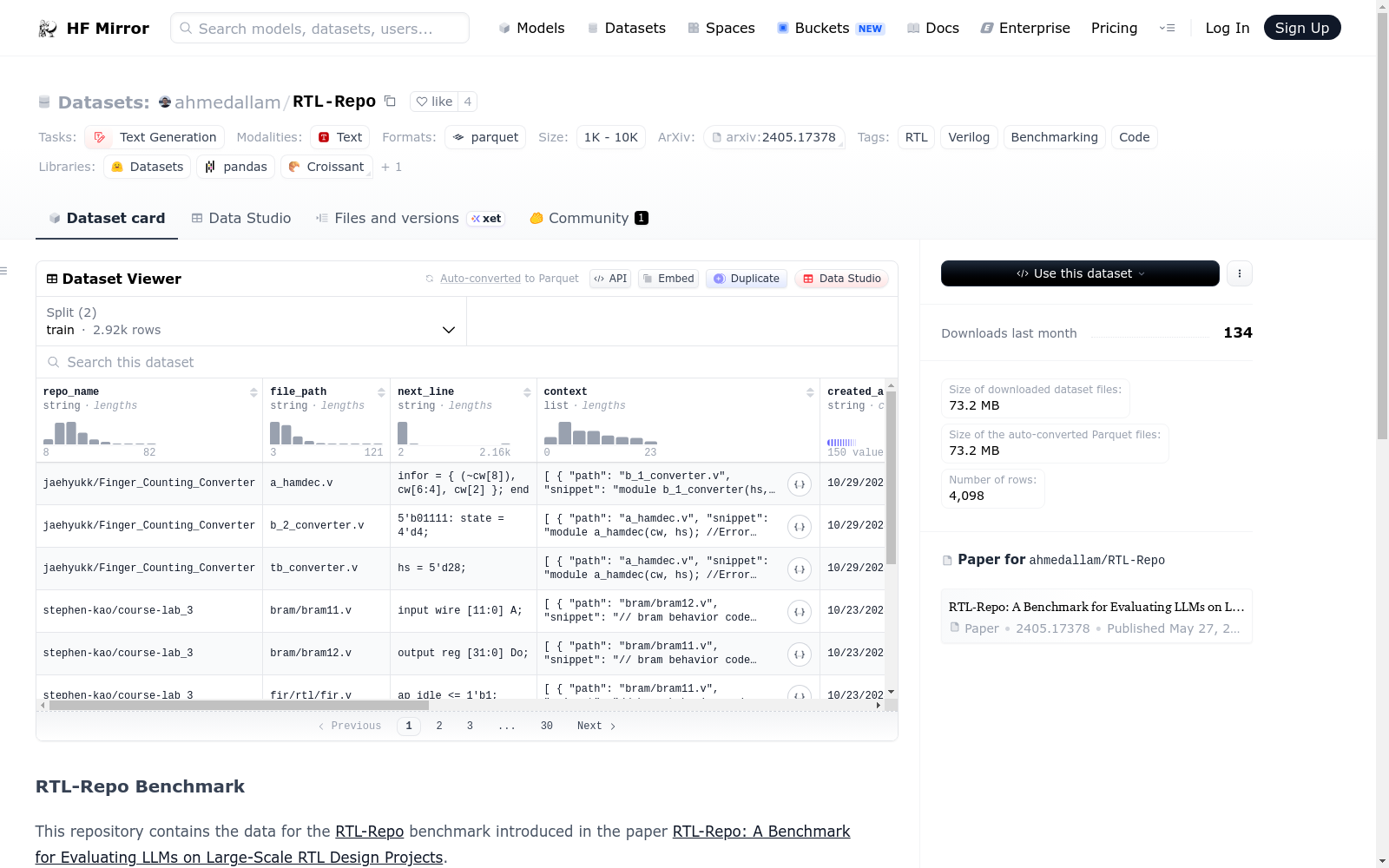
Task: Expand the JSON viewer for bram/bram11.v row
Action: point(800,612)
